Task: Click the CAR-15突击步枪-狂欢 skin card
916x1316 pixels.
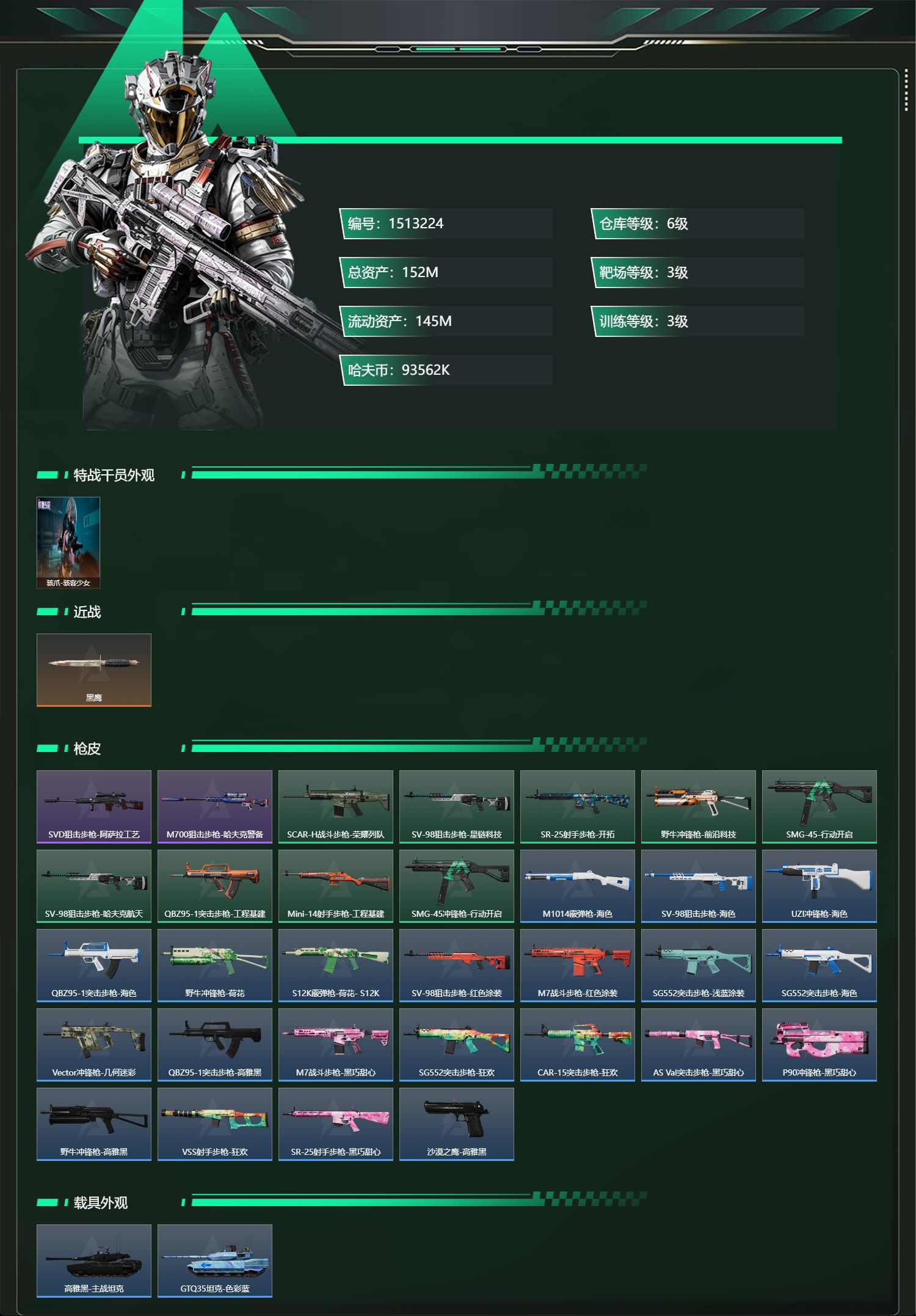Action: pos(578,1045)
